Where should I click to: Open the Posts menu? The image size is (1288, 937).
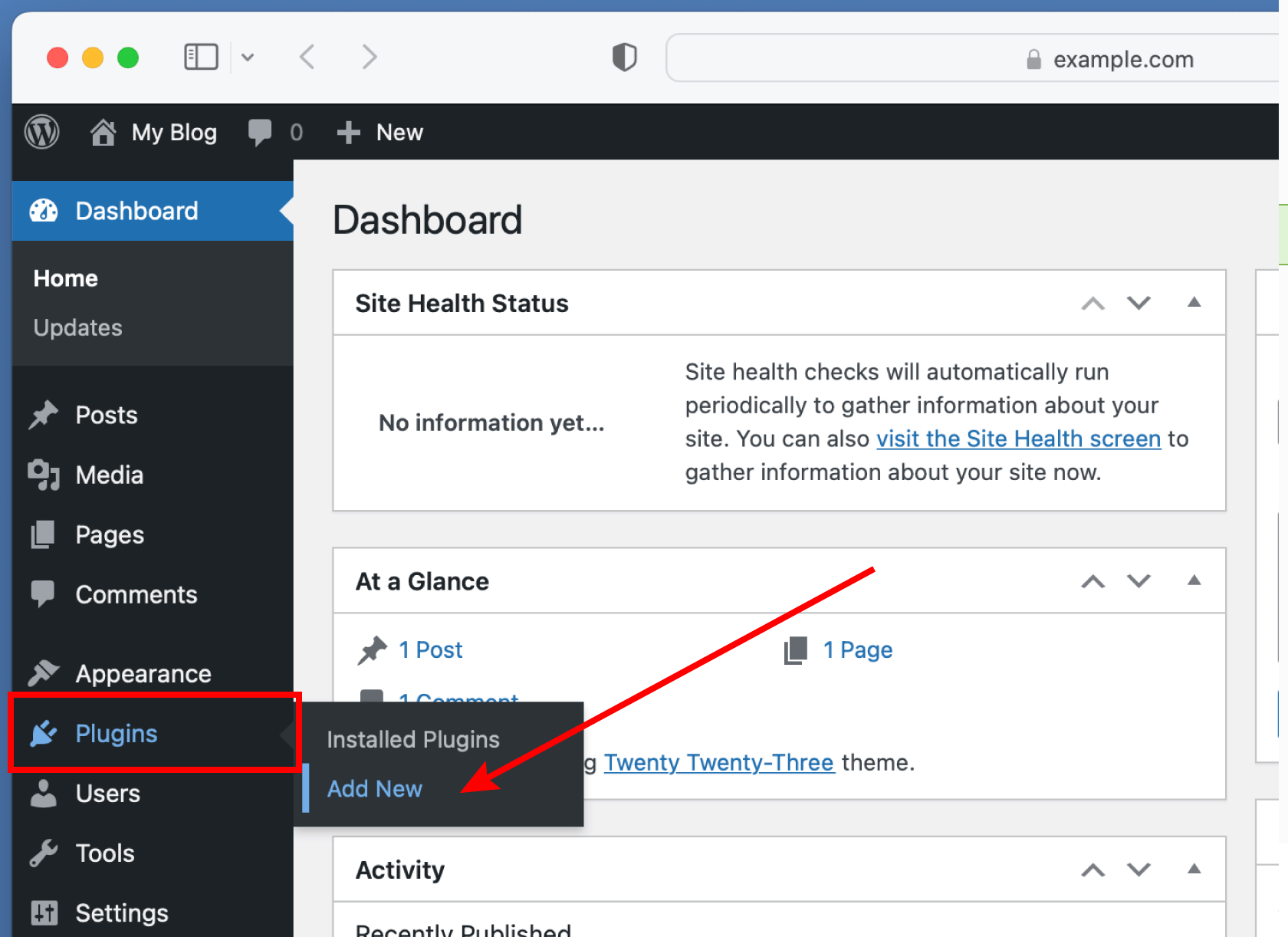tap(153, 415)
